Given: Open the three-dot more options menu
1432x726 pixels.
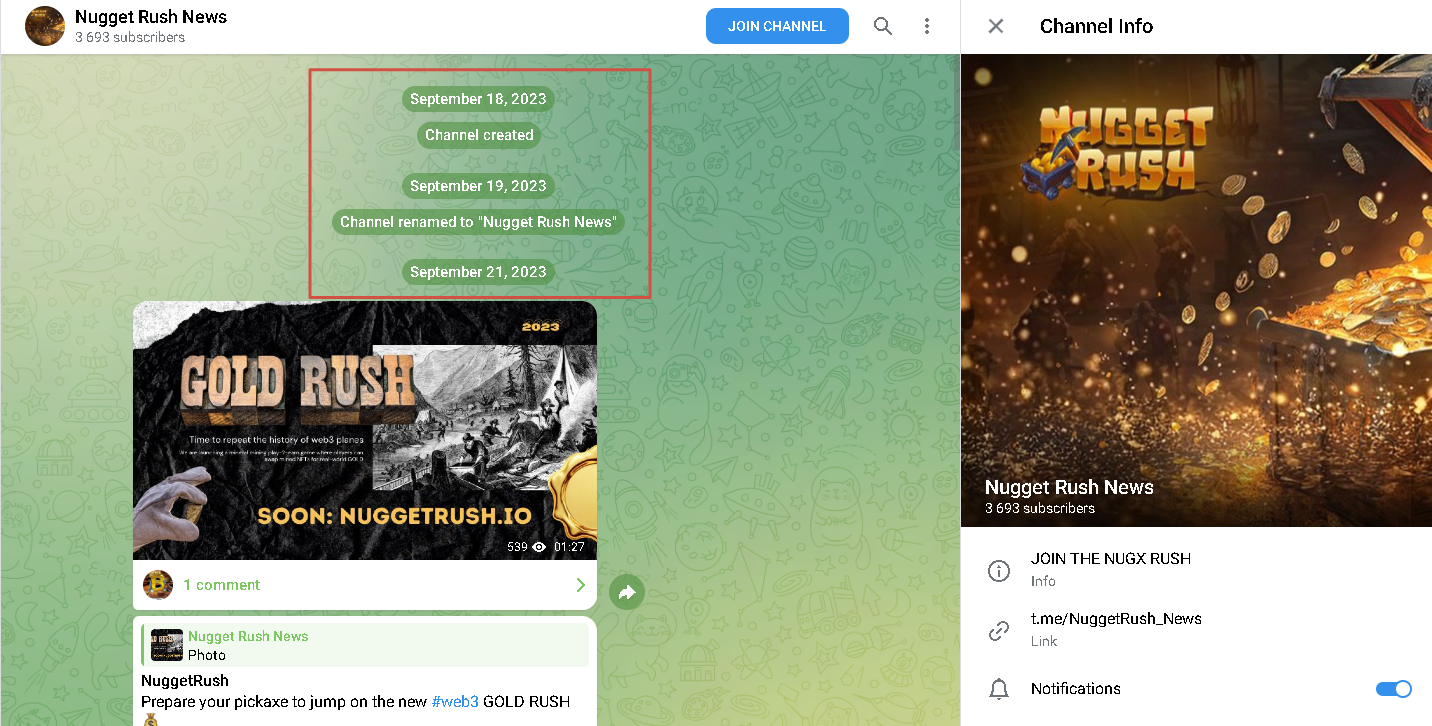Looking at the screenshot, I should pos(927,26).
